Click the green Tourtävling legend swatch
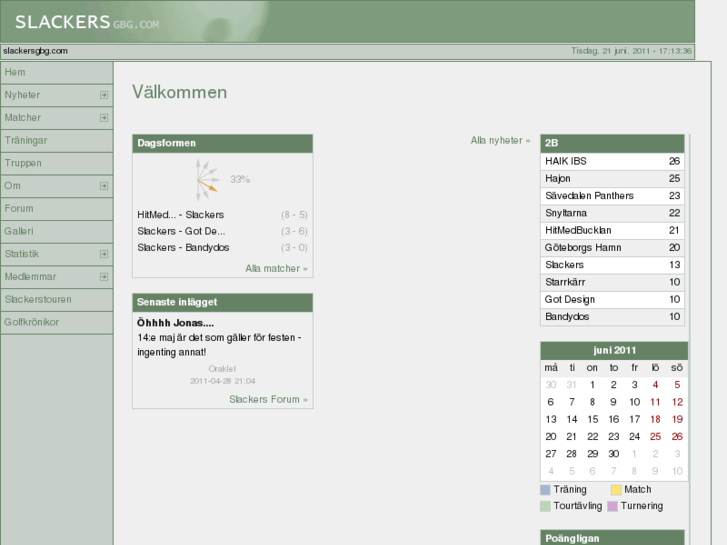This screenshot has width=727, height=545. [x=546, y=506]
